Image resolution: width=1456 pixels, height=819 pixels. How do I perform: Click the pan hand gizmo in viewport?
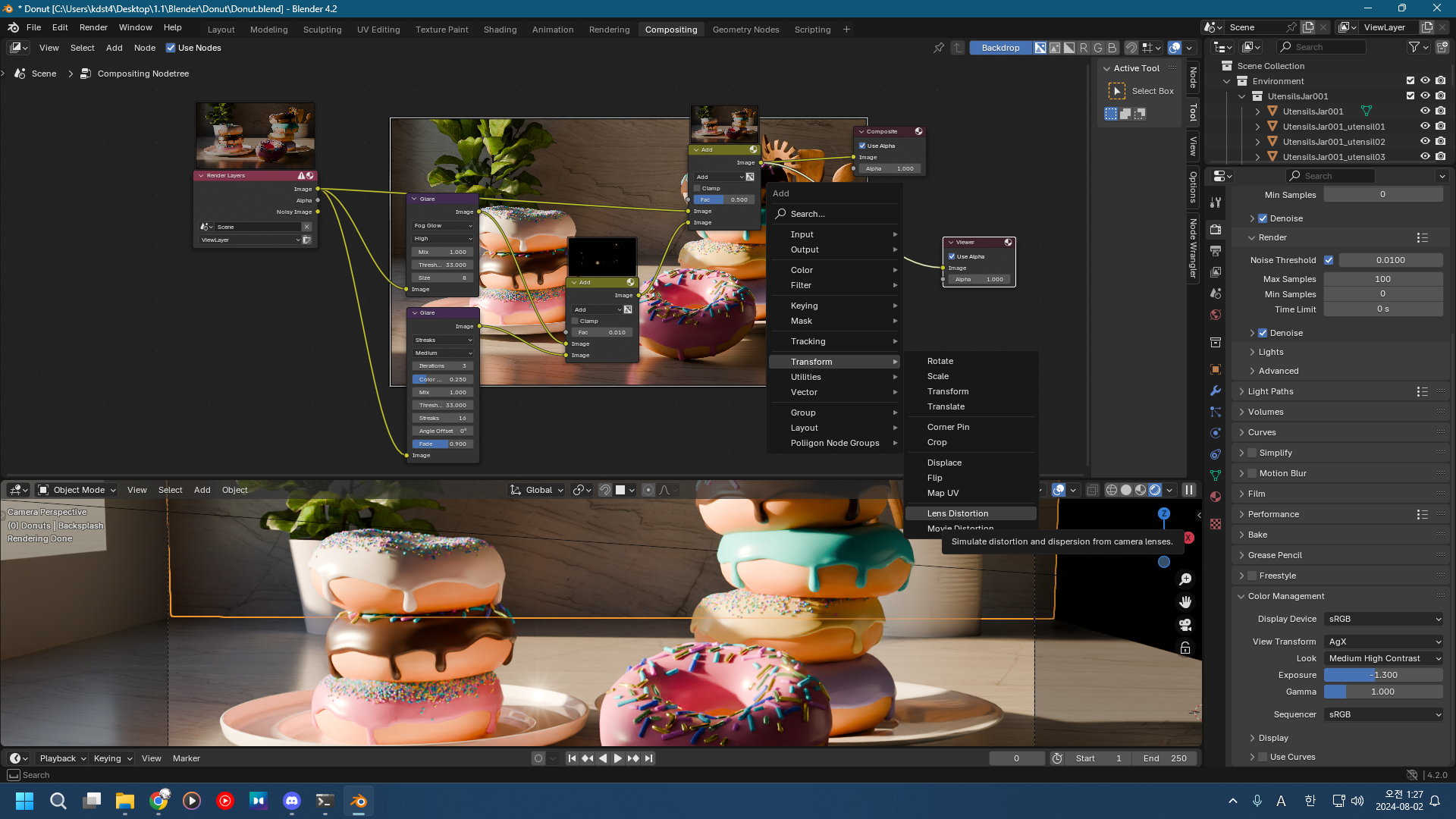pos(1185,602)
